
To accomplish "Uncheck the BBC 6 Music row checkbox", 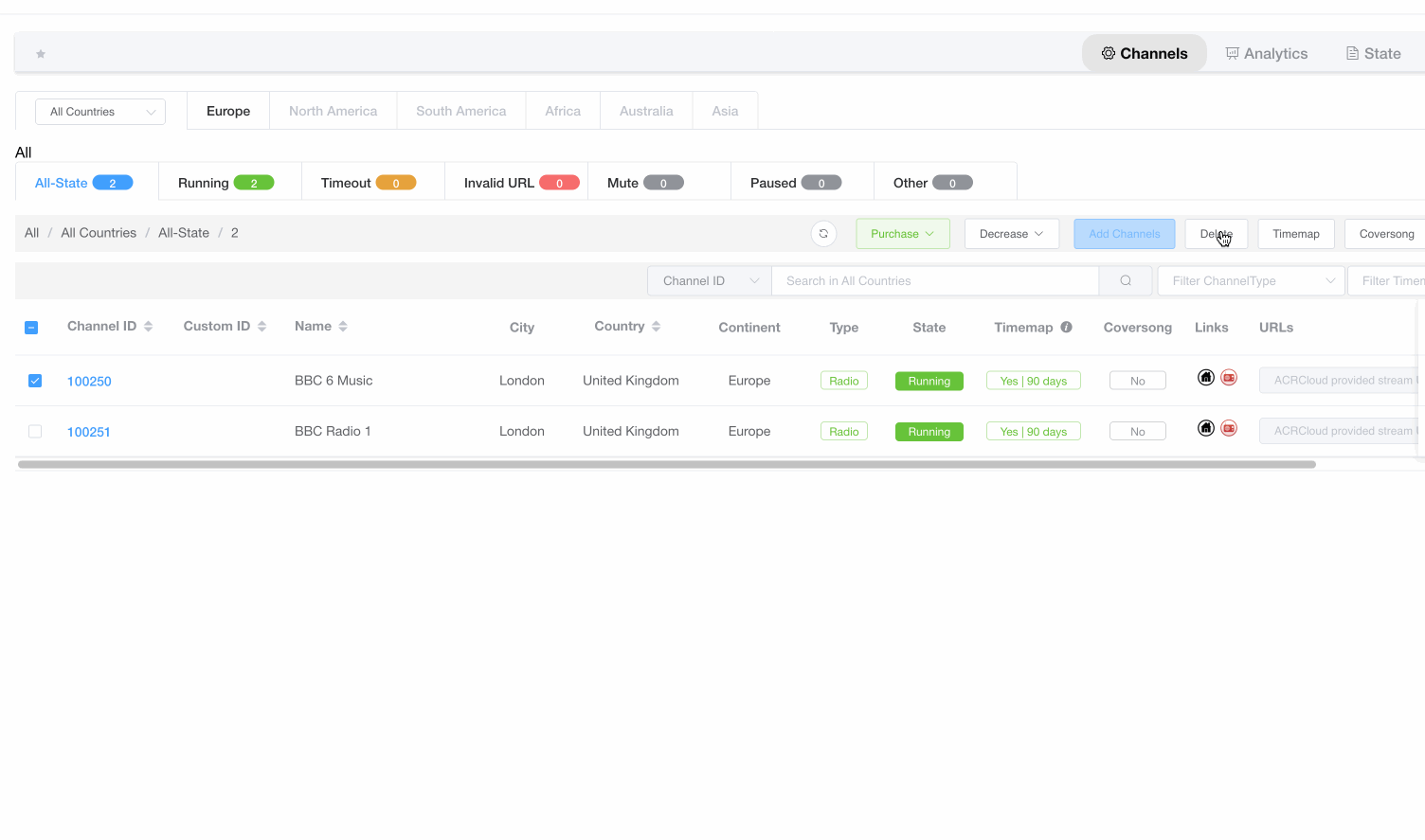I will click(35, 381).
